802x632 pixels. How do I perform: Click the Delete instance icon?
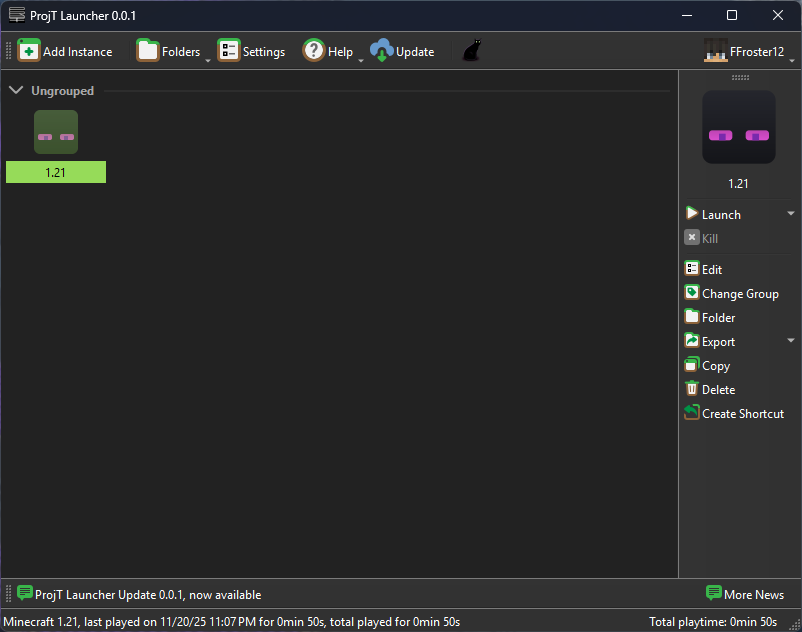[x=691, y=389]
